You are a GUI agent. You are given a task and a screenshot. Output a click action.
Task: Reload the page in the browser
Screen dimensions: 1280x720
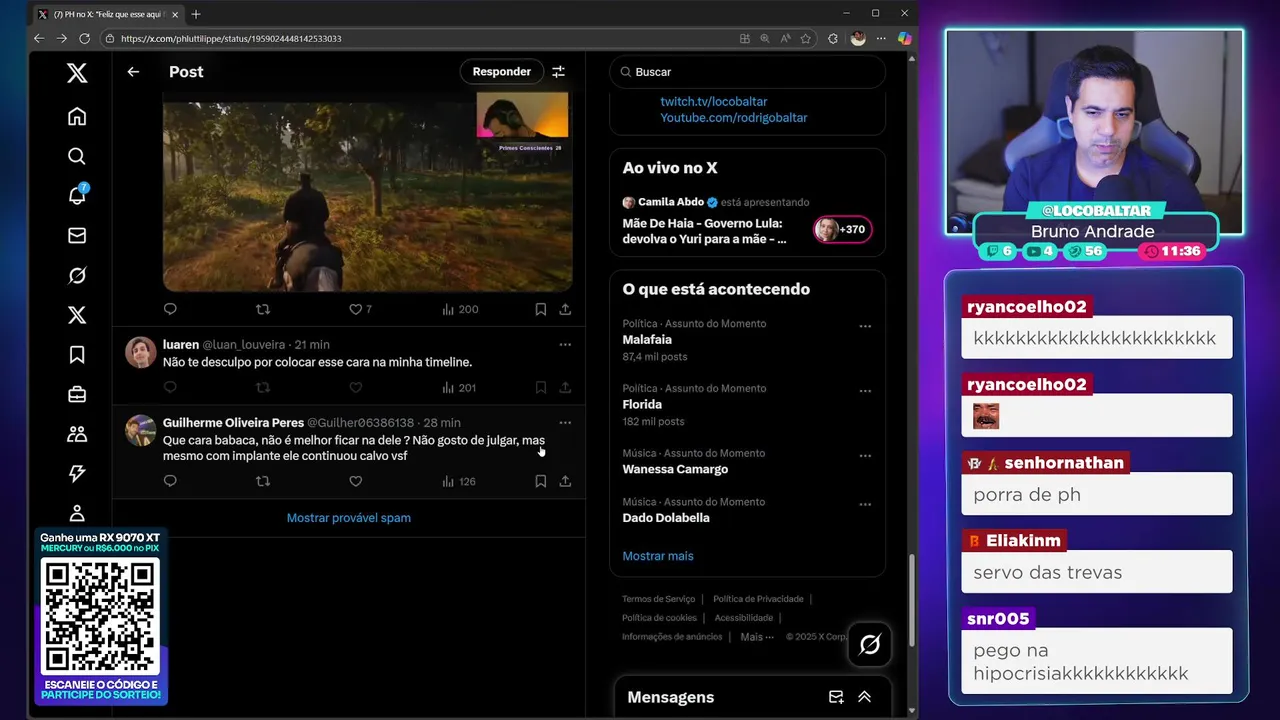click(84, 38)
